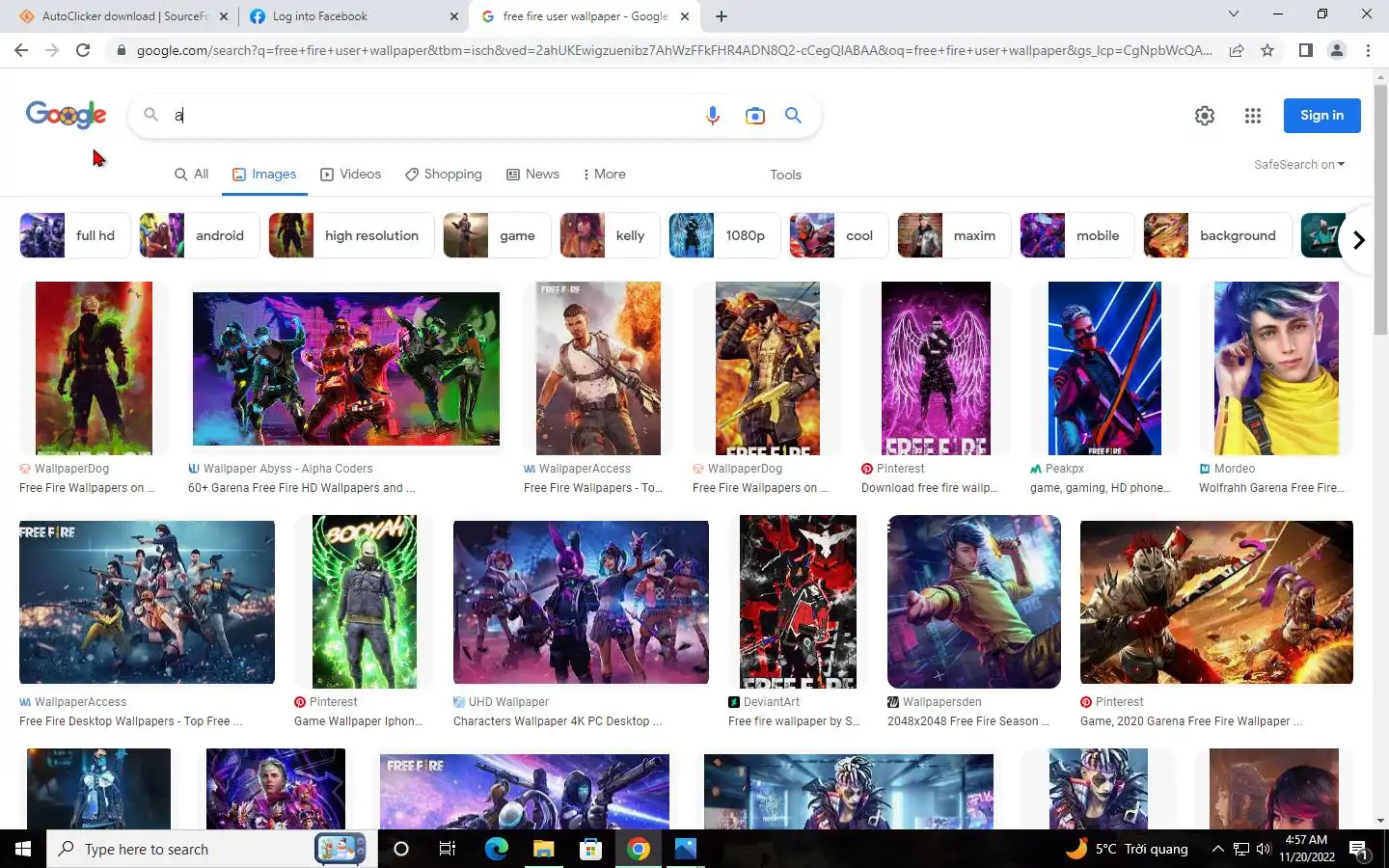The width and height of the screenshot is (1389, 868).
Task: Toggle the Chrome side panel
Action: (x=1305, y=50)
